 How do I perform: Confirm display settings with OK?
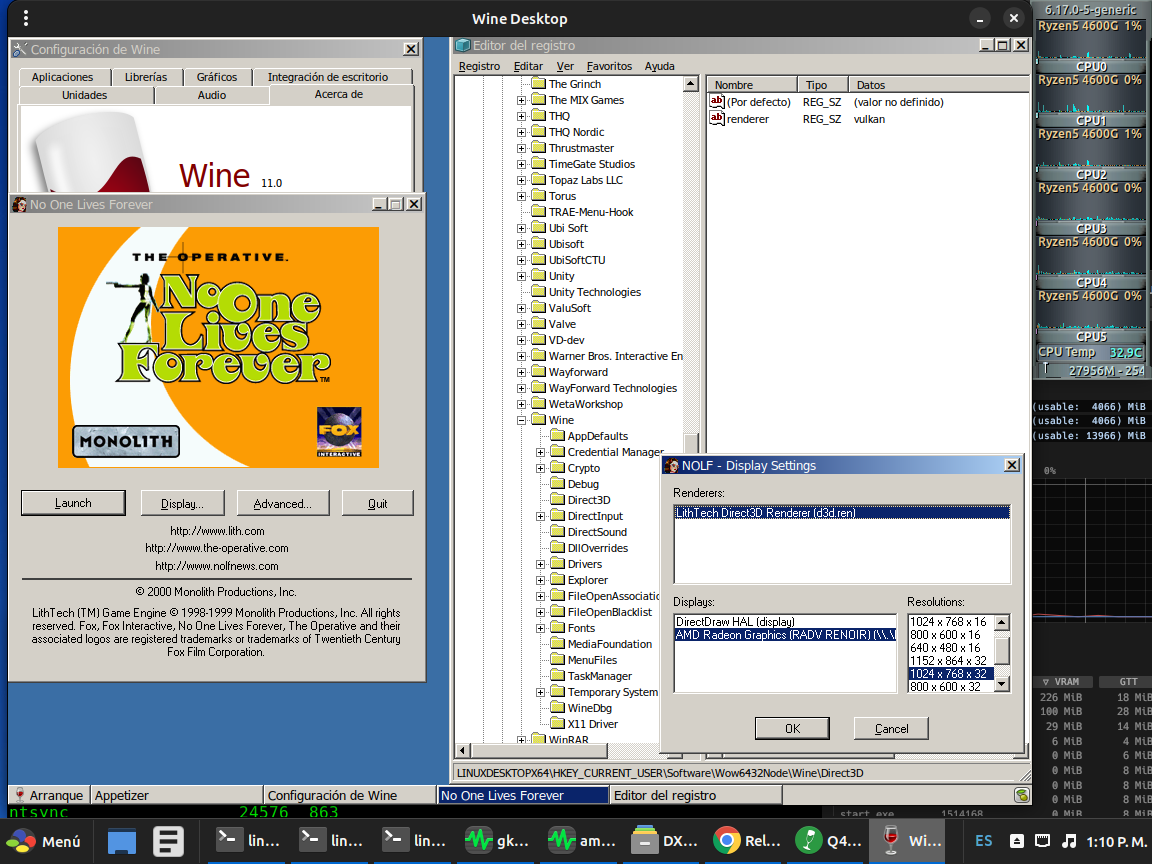click(793, 729)
